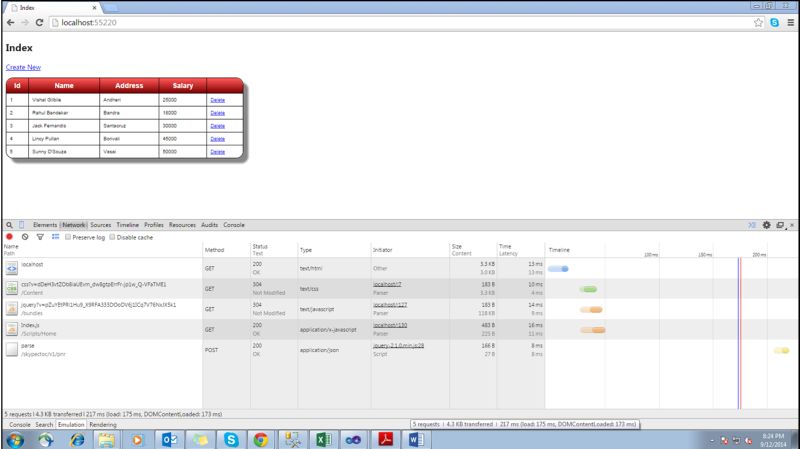Enable the Disable cache checkbox
Screen dimensions: 800x449
point(112,237)
